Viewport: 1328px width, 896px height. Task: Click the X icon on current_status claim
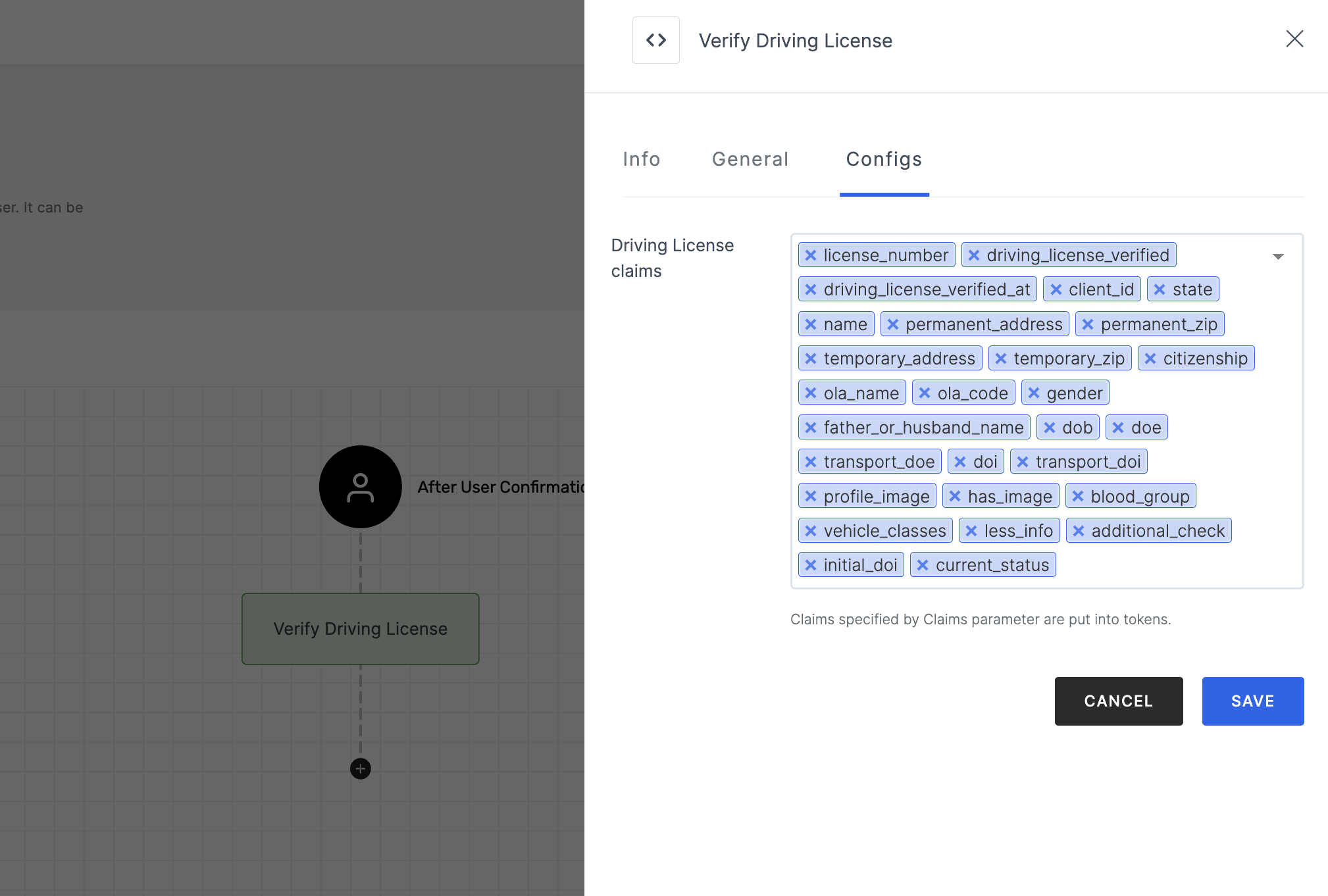pyautogui.click(x=922, y=566)
